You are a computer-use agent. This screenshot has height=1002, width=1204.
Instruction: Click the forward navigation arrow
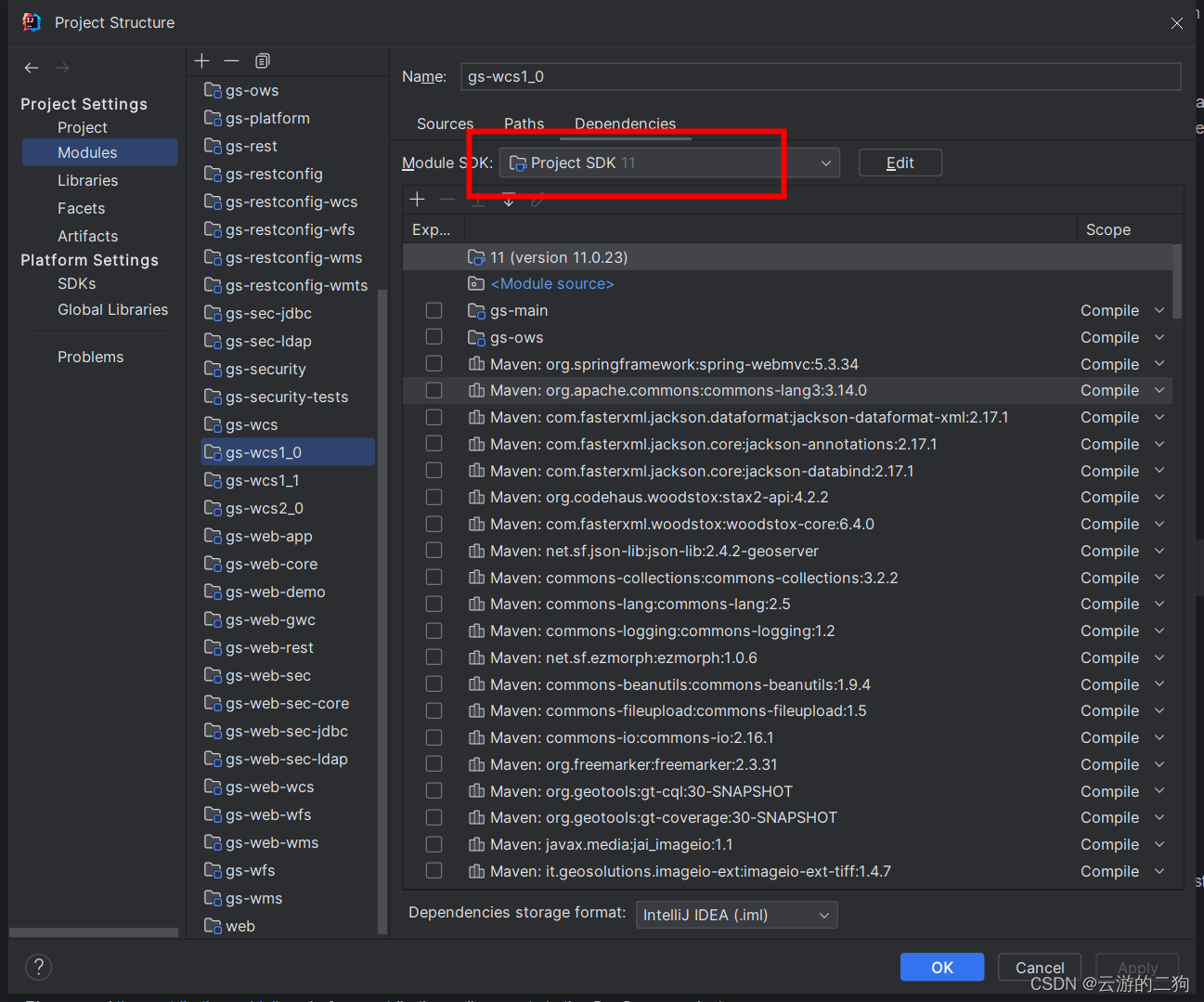(x=62, y=68)
